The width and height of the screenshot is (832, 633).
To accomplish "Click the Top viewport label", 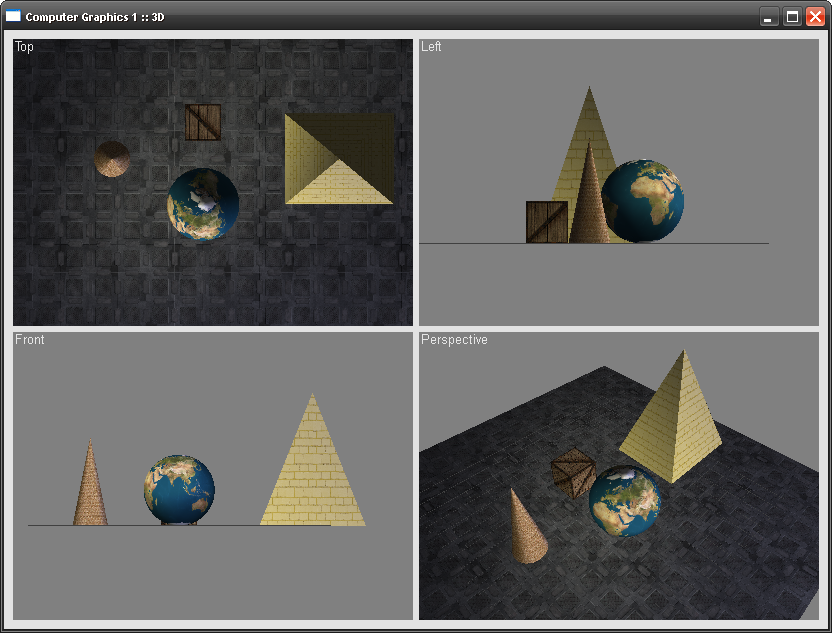I will [24, 47].
